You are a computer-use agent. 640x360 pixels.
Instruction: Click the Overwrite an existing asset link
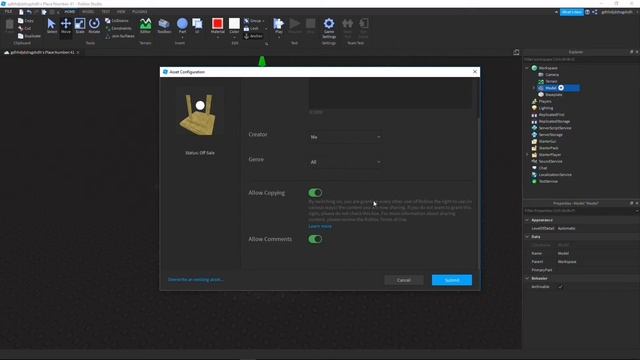[196, 280]
